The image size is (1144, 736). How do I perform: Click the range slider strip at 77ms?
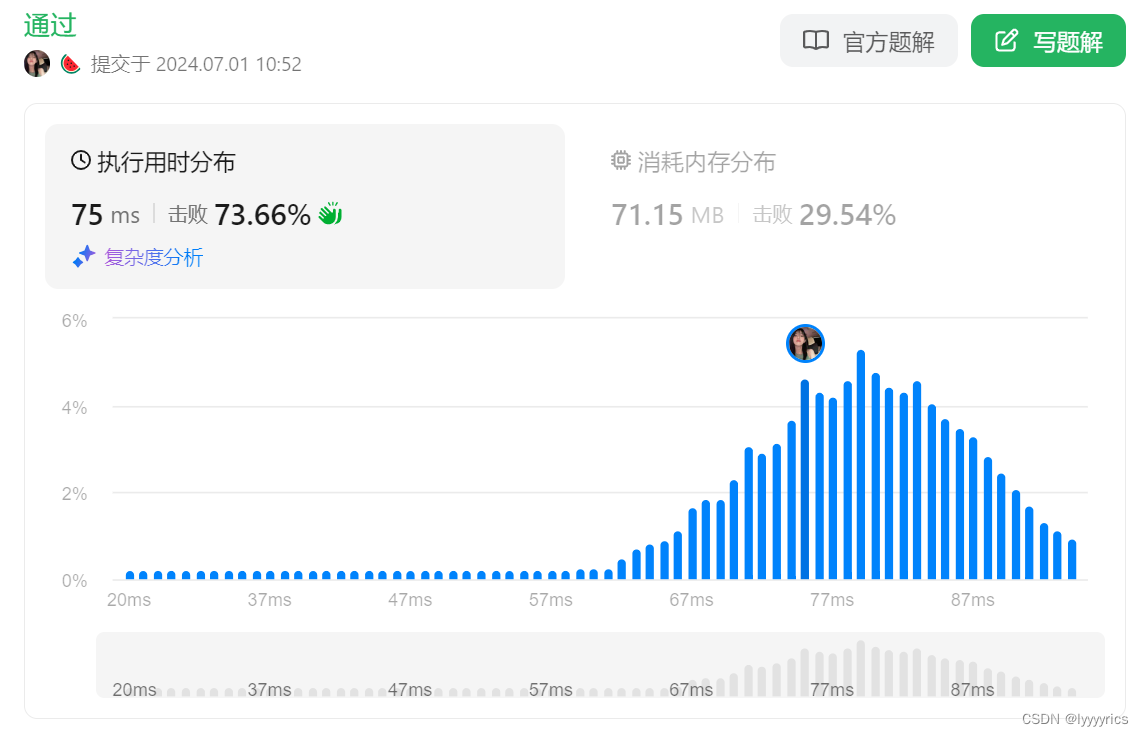click(832, 689)
